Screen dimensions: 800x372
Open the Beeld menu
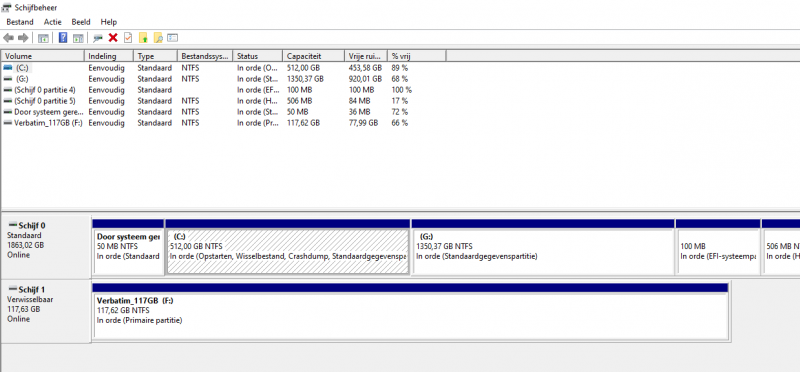[x=81, y=22]
